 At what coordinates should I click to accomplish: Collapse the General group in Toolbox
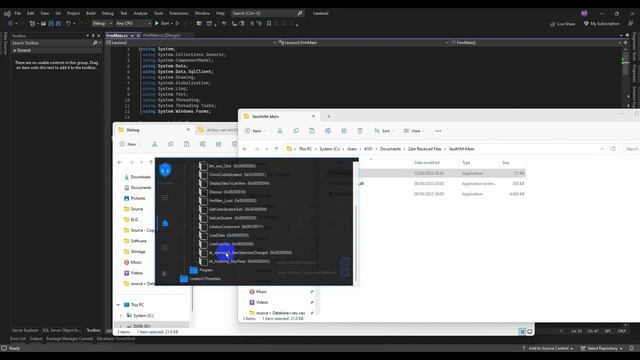pyautogui.click(x=15, y=51)
